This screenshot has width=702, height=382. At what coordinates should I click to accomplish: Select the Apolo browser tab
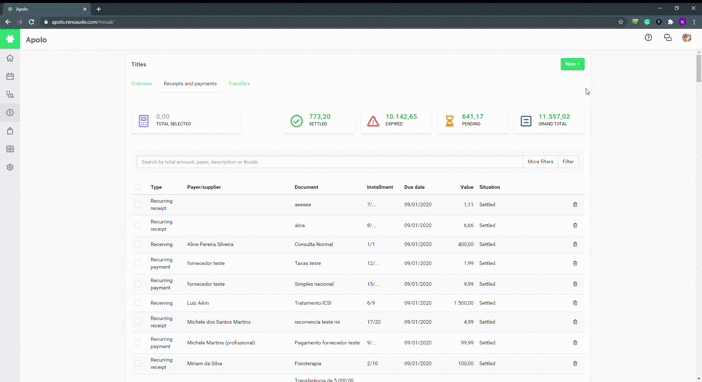click(x=47, y=9)
